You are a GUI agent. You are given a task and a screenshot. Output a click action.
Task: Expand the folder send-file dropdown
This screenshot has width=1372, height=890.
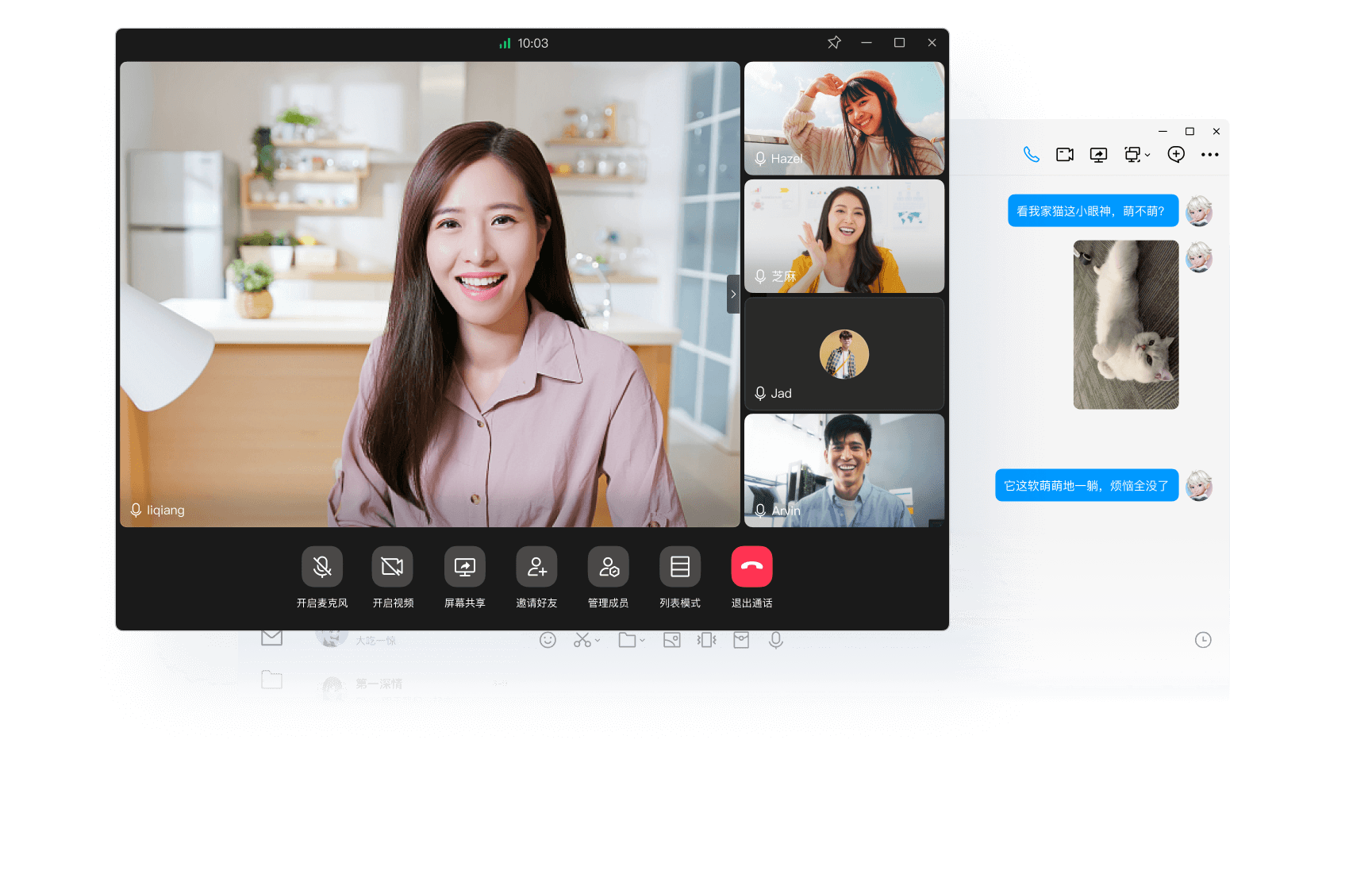point(642,640)
